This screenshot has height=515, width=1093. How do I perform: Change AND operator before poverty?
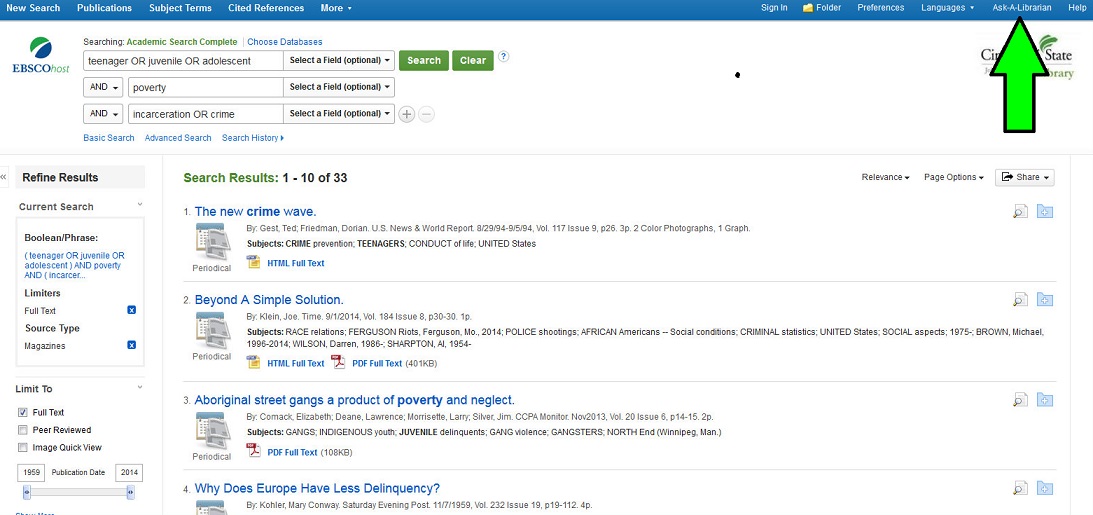pos(103,87)
